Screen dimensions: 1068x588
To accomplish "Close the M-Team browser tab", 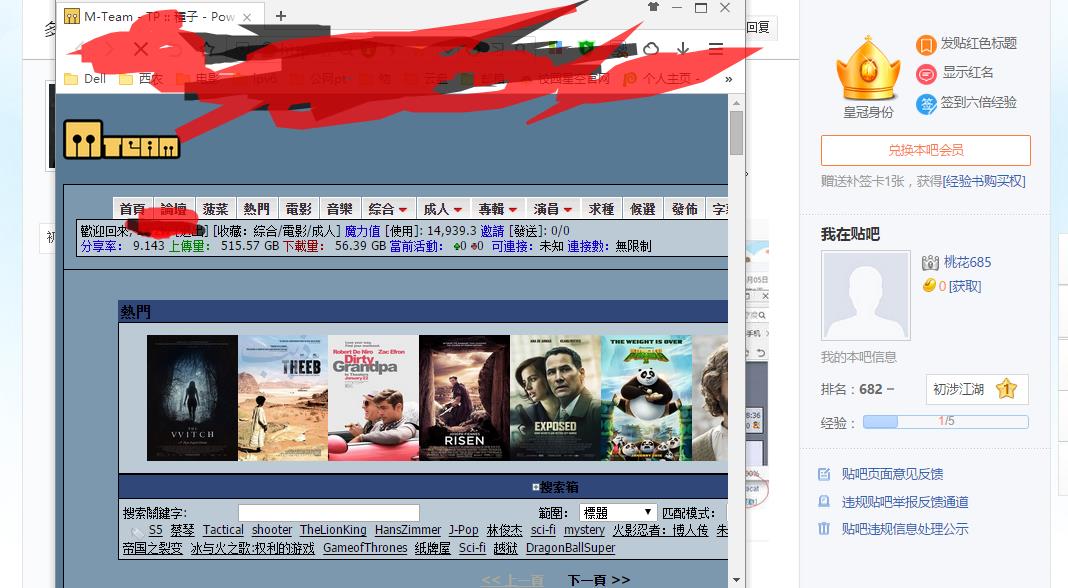I will tap(247, 17).
